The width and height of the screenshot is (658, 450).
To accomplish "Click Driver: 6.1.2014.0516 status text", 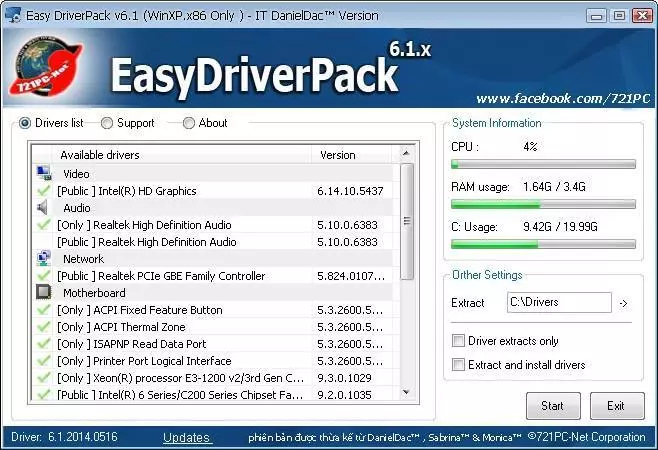I will 64,437.
